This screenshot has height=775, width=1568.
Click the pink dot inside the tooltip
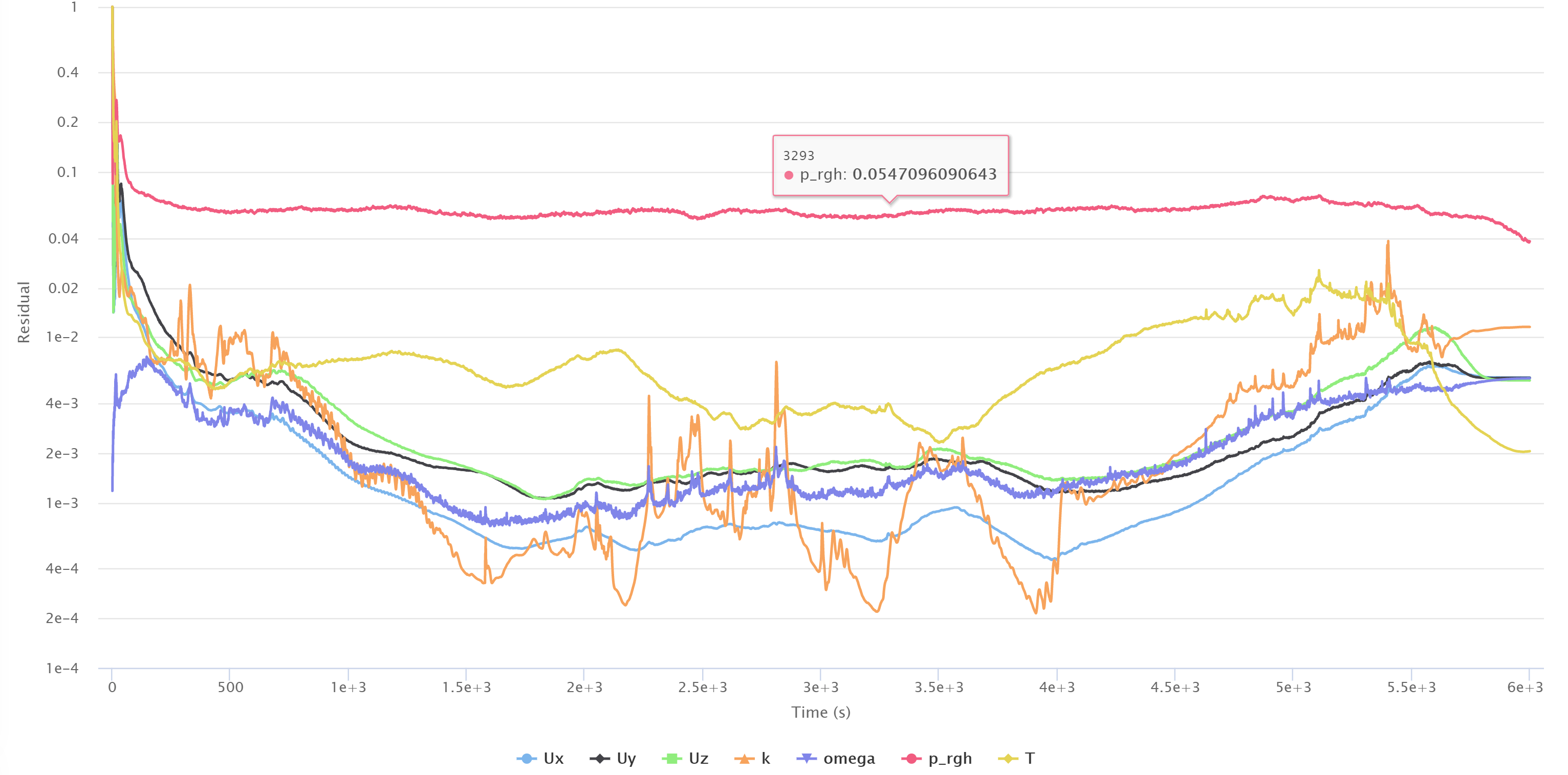point(789,175)
